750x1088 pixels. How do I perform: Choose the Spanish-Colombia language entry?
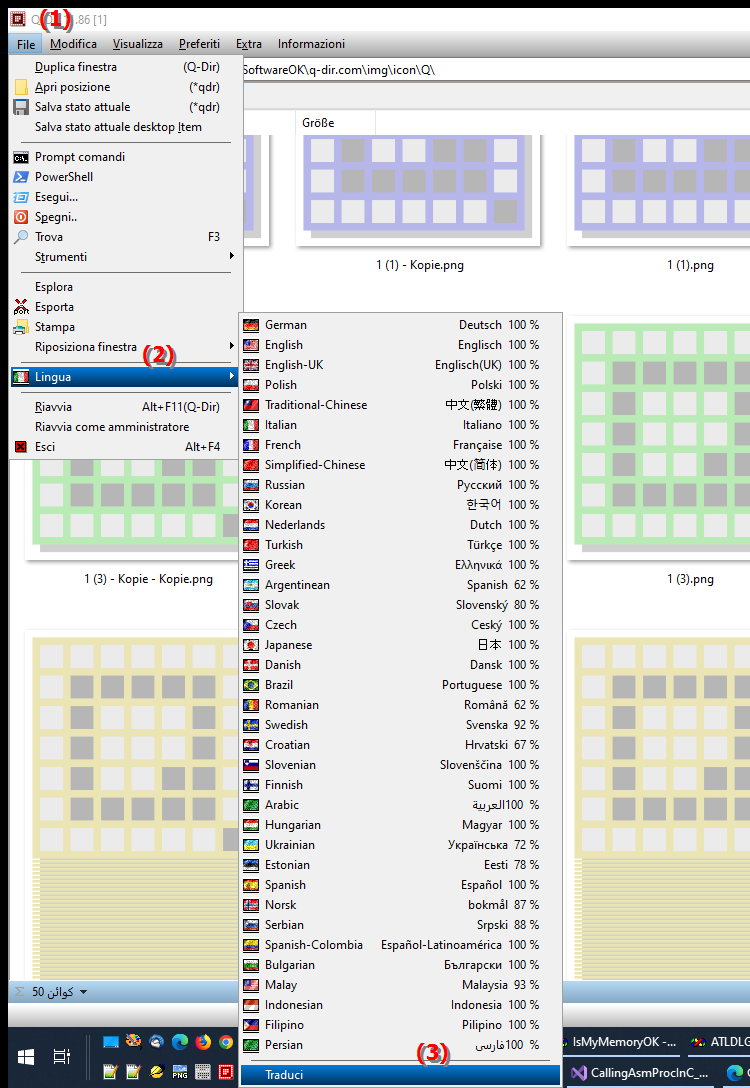click(400, 945)
